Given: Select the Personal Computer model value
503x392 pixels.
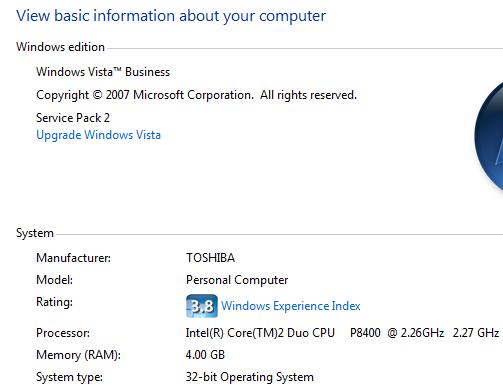Looking at the screenshot, I should pos(237,280).
